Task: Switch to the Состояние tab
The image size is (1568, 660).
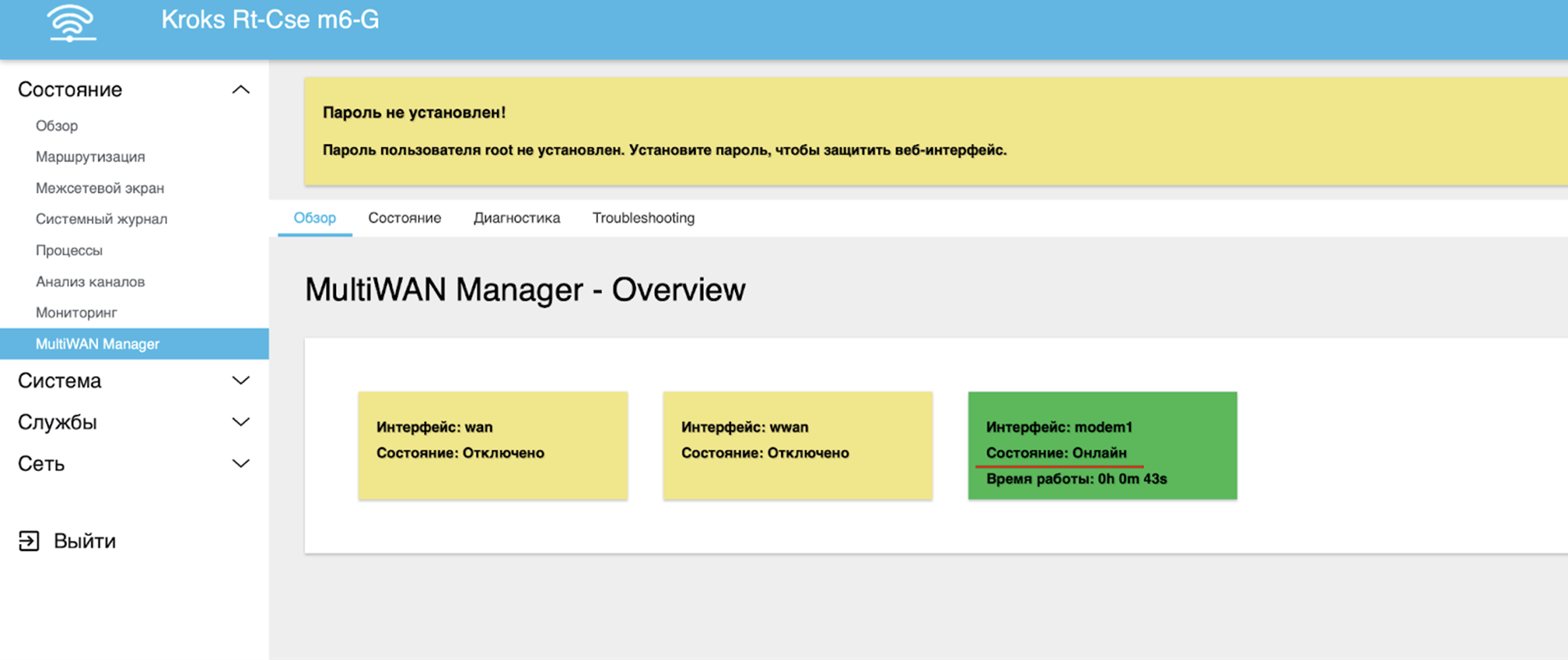Action: click(x=404, y=218)
